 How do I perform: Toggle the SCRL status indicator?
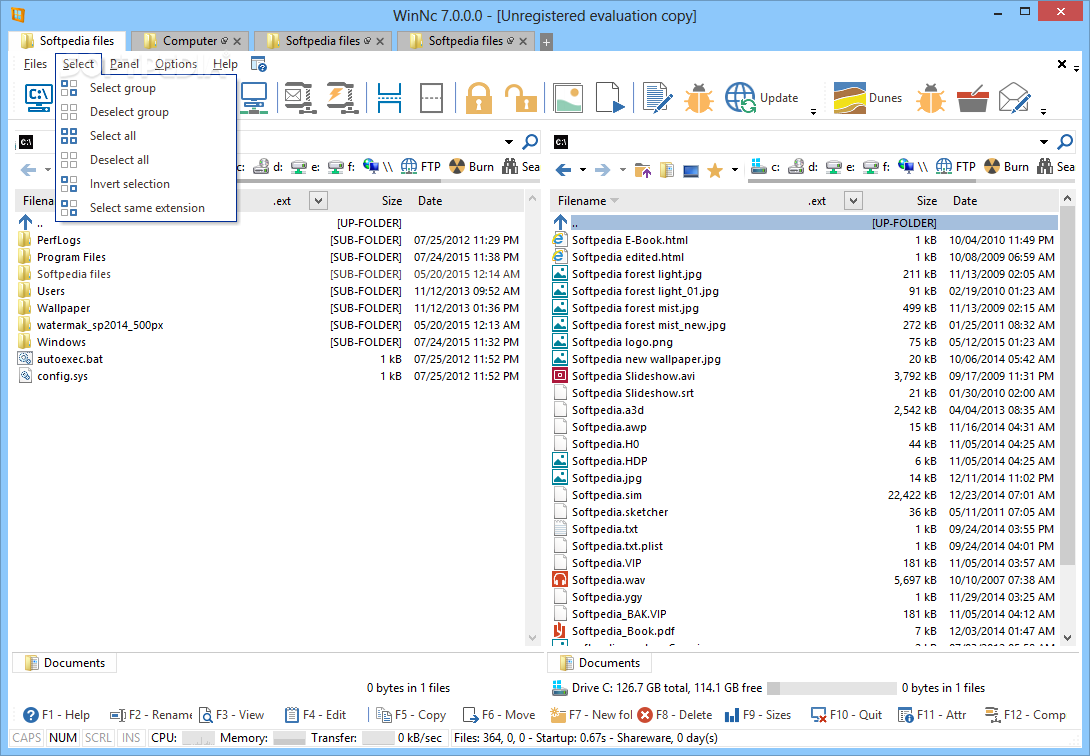coord(98,737)
